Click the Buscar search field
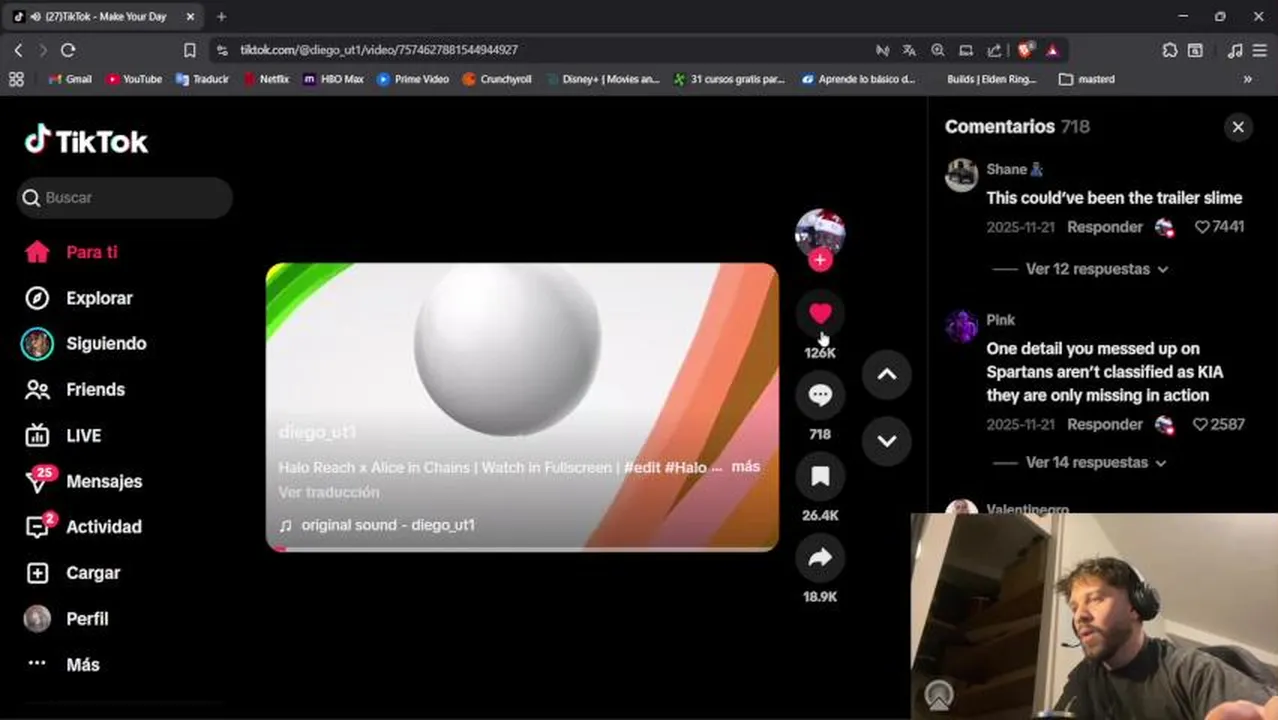This screenshot has width=1278, height=720. [125, 198]
